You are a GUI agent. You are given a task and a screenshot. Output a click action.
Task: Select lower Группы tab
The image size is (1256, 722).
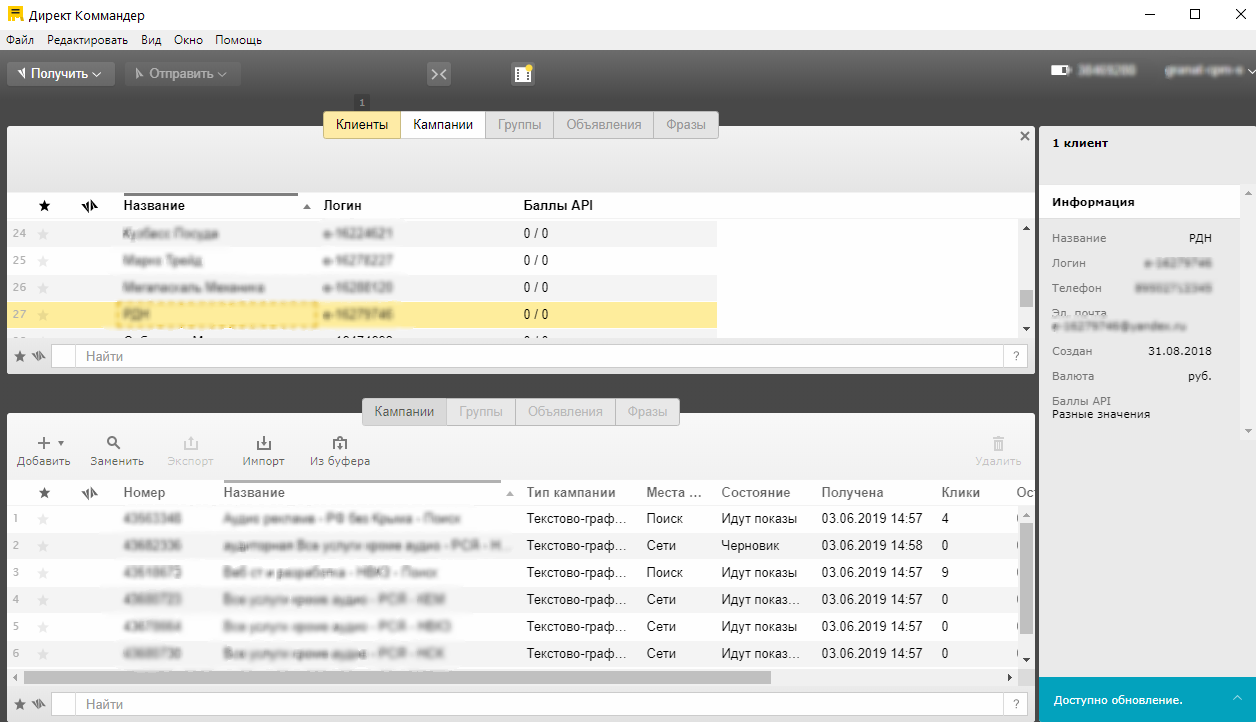point(481,411)
